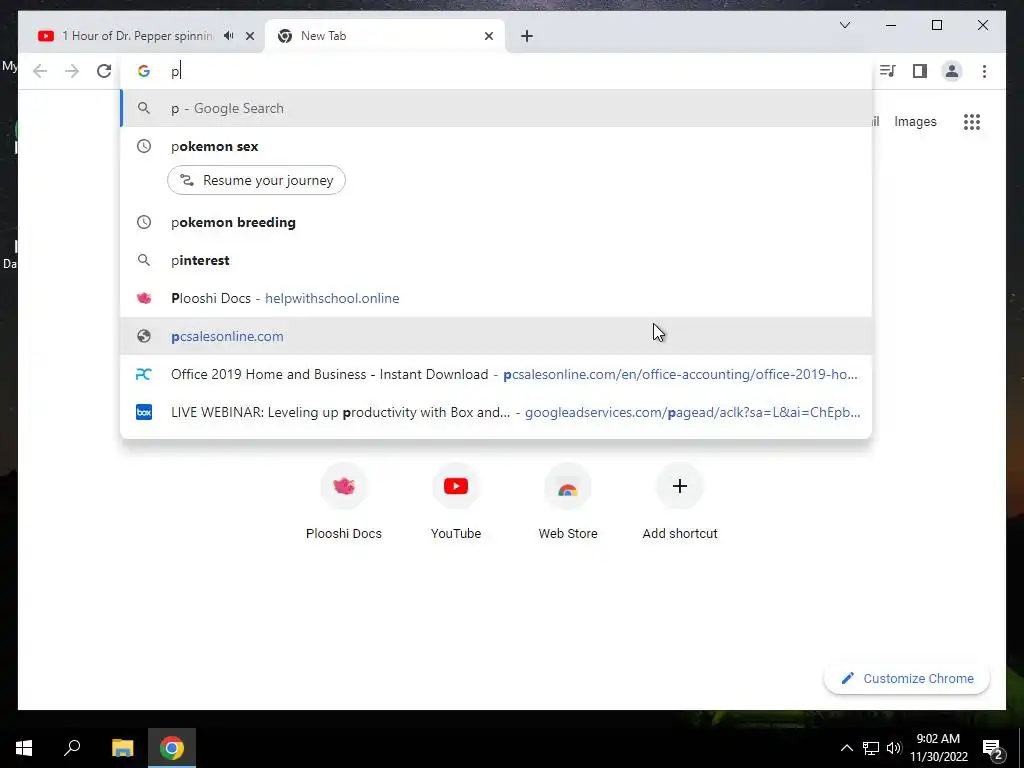
Task: Open the LIVE WEBINAR Box suggestion
Action: pyautogui.click(x=496, y=412)
